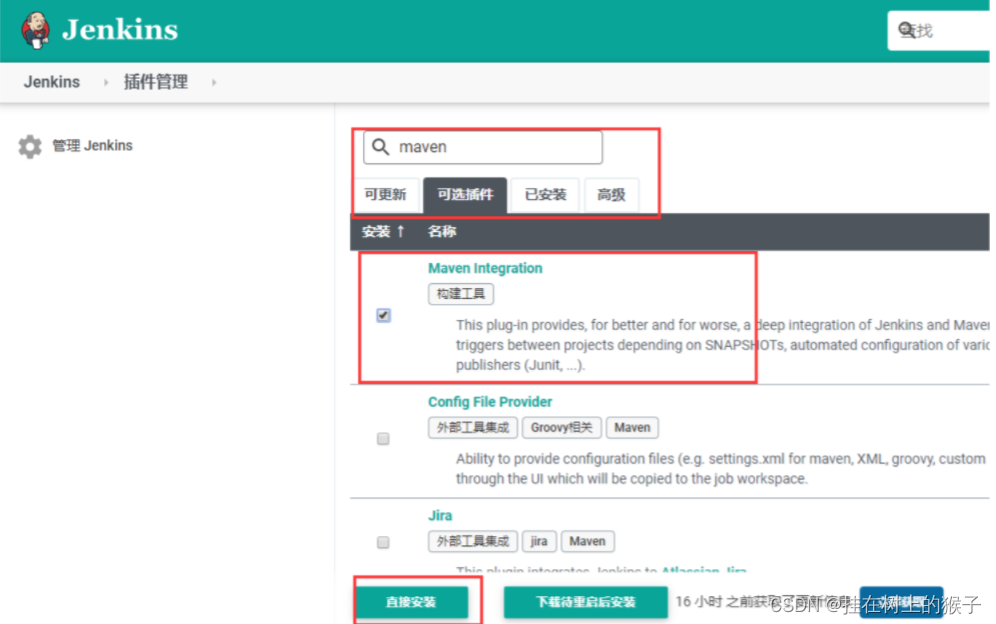Open the Jira plugin link

pos(440,515)
